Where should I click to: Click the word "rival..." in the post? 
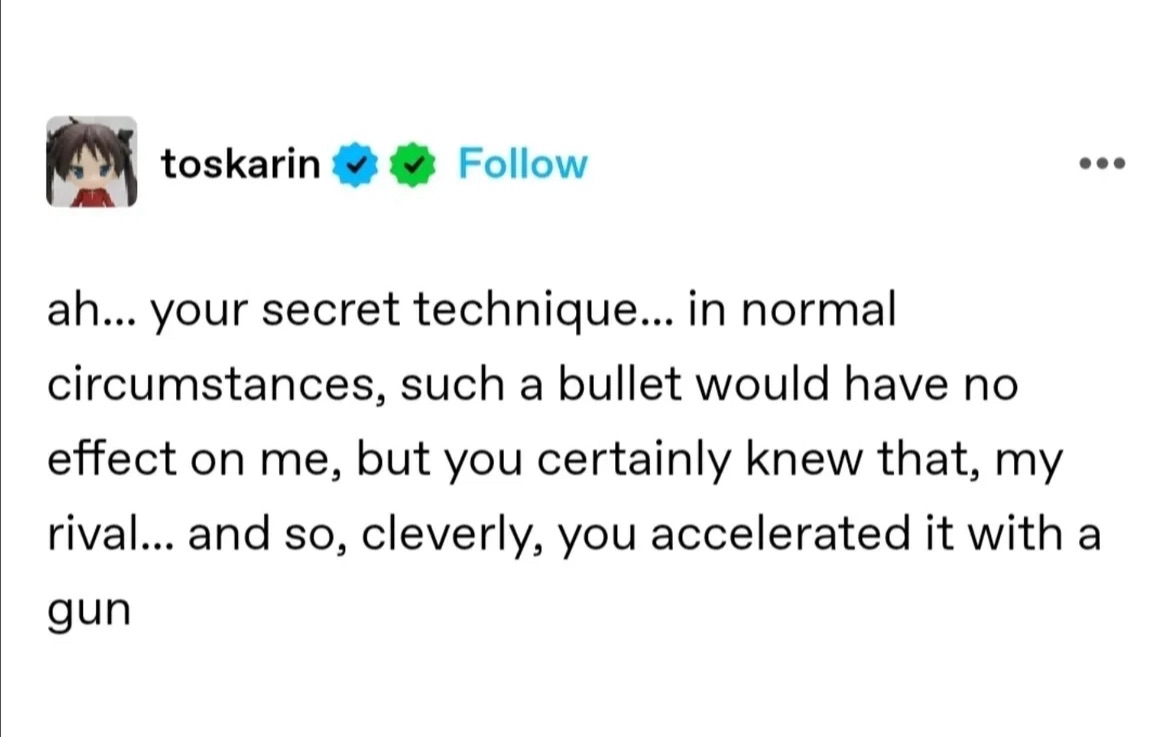110,533
